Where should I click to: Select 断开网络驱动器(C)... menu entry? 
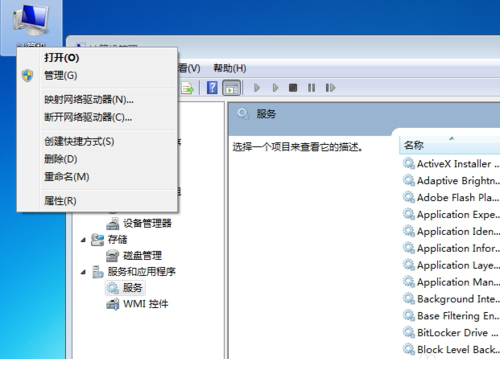[x=88, y=117]
